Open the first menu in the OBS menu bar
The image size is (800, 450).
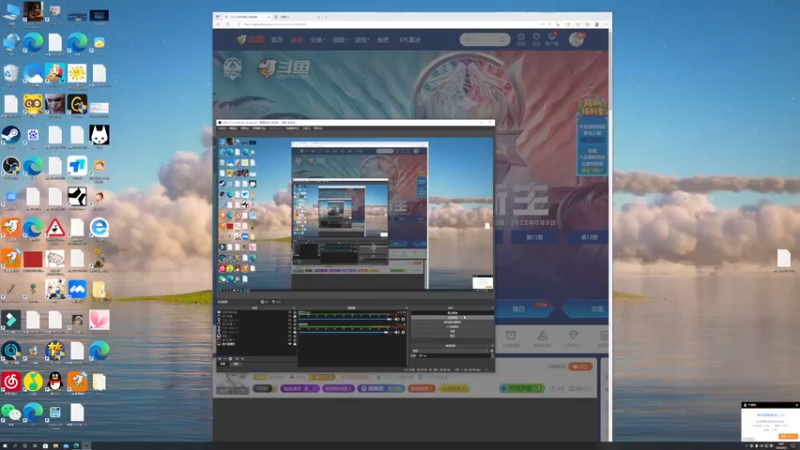click(x=222, y=129)
